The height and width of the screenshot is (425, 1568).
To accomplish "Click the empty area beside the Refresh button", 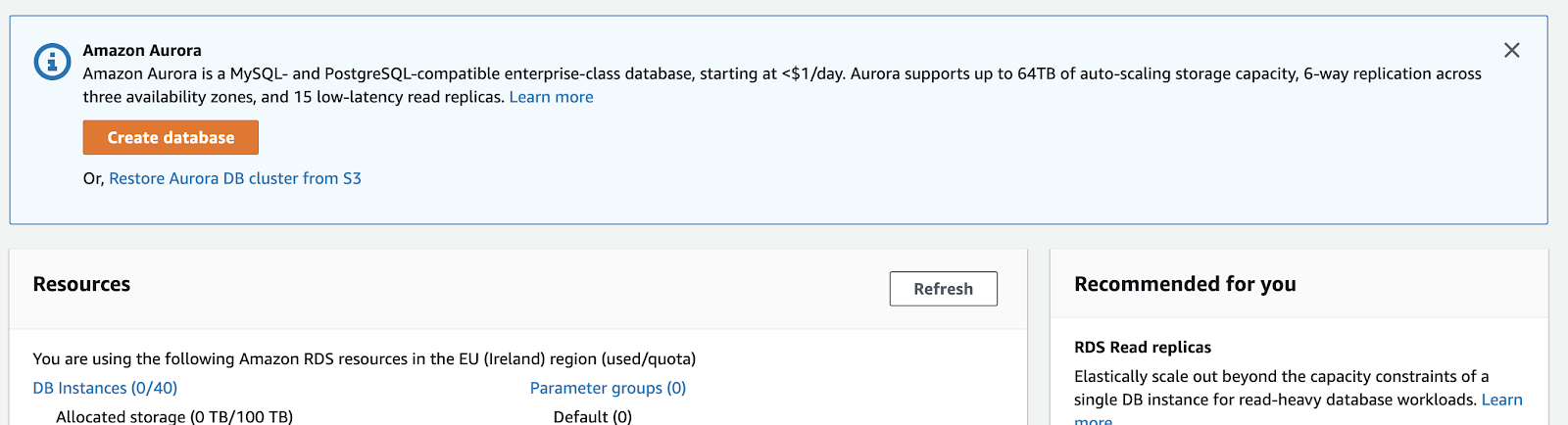I will tap(510, 289).
